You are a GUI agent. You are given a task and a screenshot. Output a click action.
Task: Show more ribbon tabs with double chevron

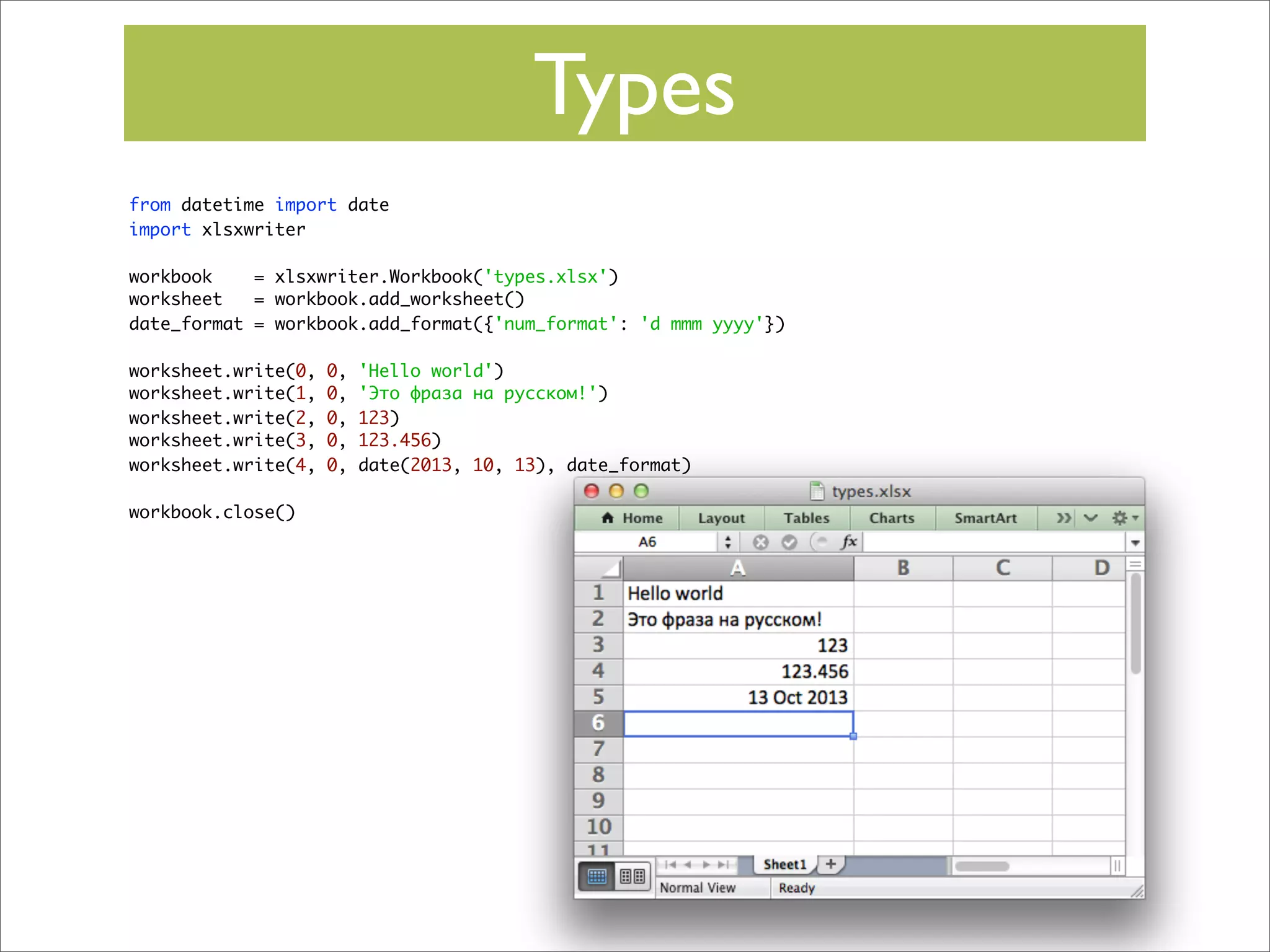(x=1064, y=518)
